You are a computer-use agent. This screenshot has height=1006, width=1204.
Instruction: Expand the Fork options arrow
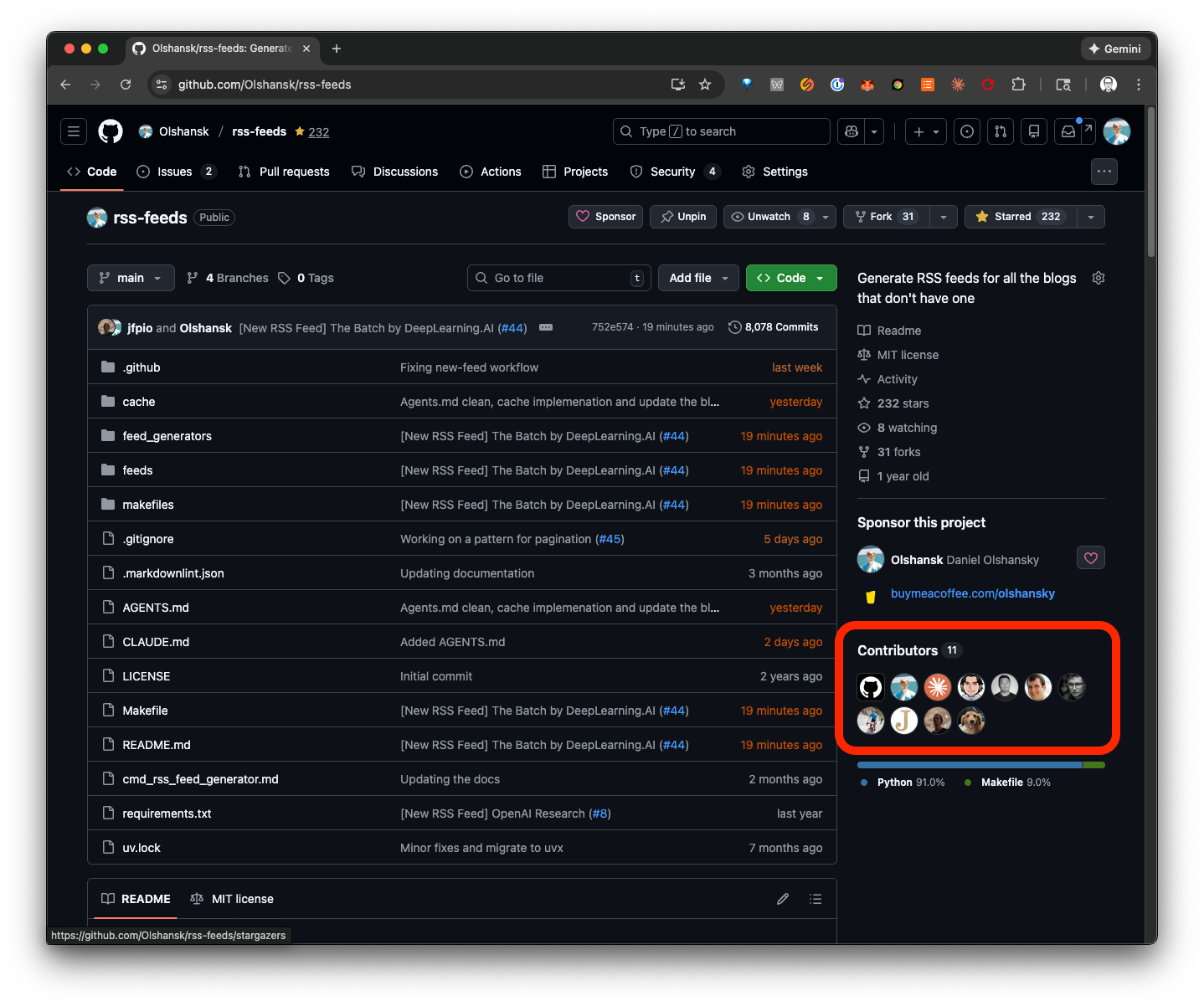click(943, 216)
